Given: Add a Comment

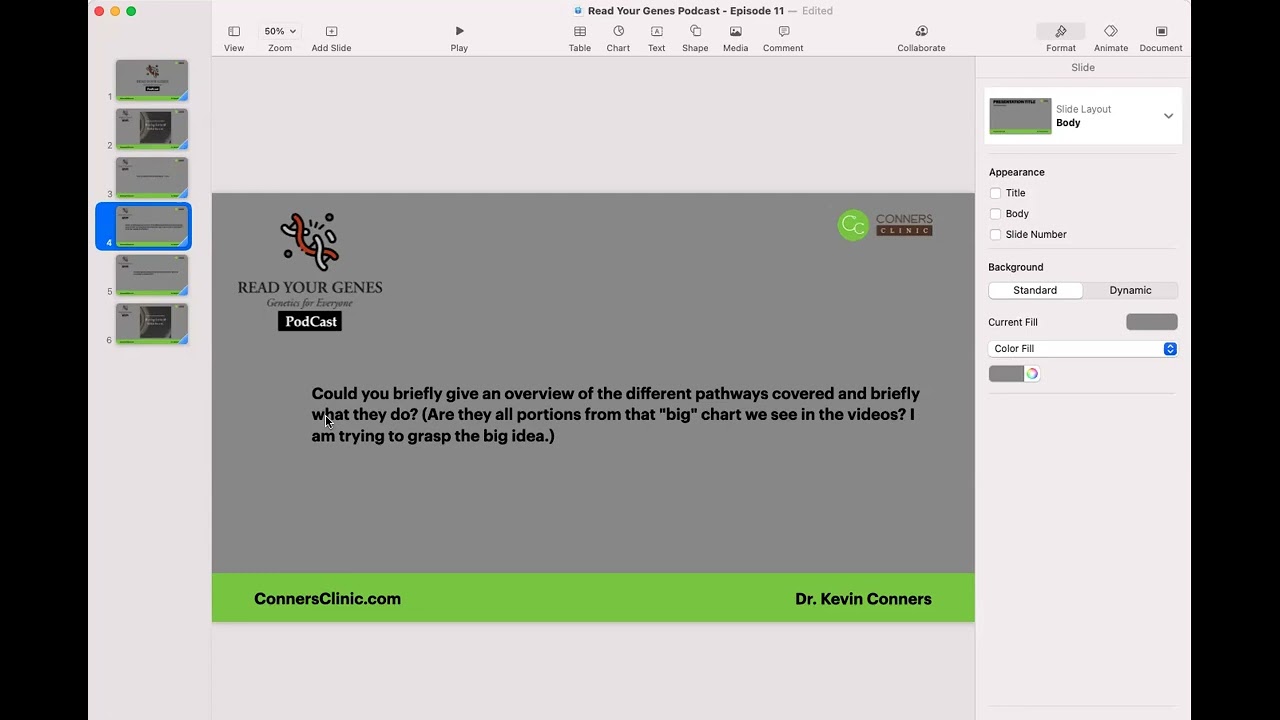Looking at the screenshot, I should (x=783, y=38).
